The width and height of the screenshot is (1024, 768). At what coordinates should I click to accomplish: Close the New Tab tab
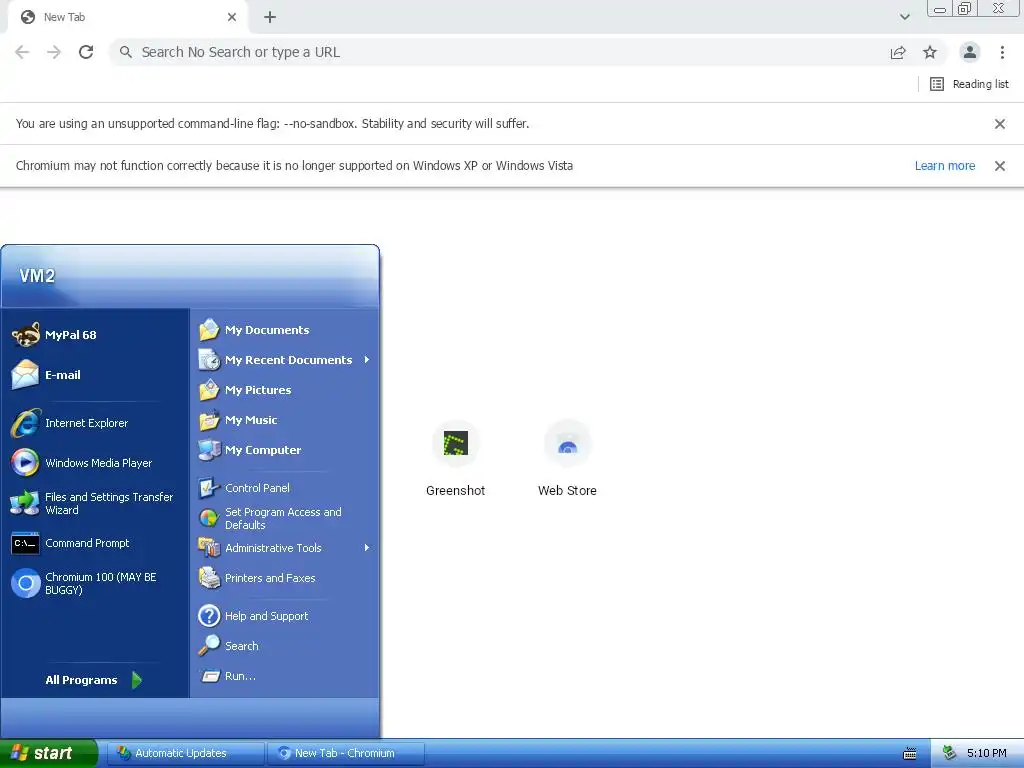pos(232,17)
